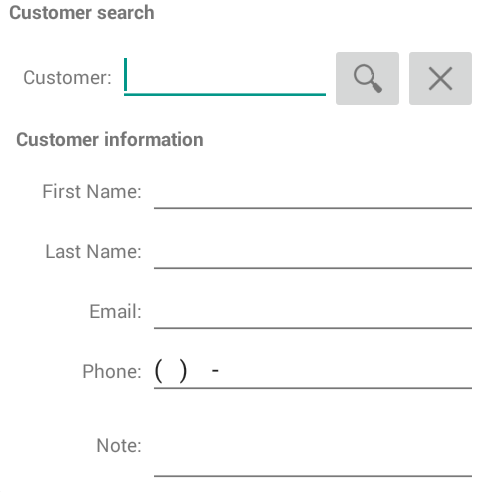Click the "Customer:" label
The width and height of the screenshot is (490, 492).
(67, 78)
